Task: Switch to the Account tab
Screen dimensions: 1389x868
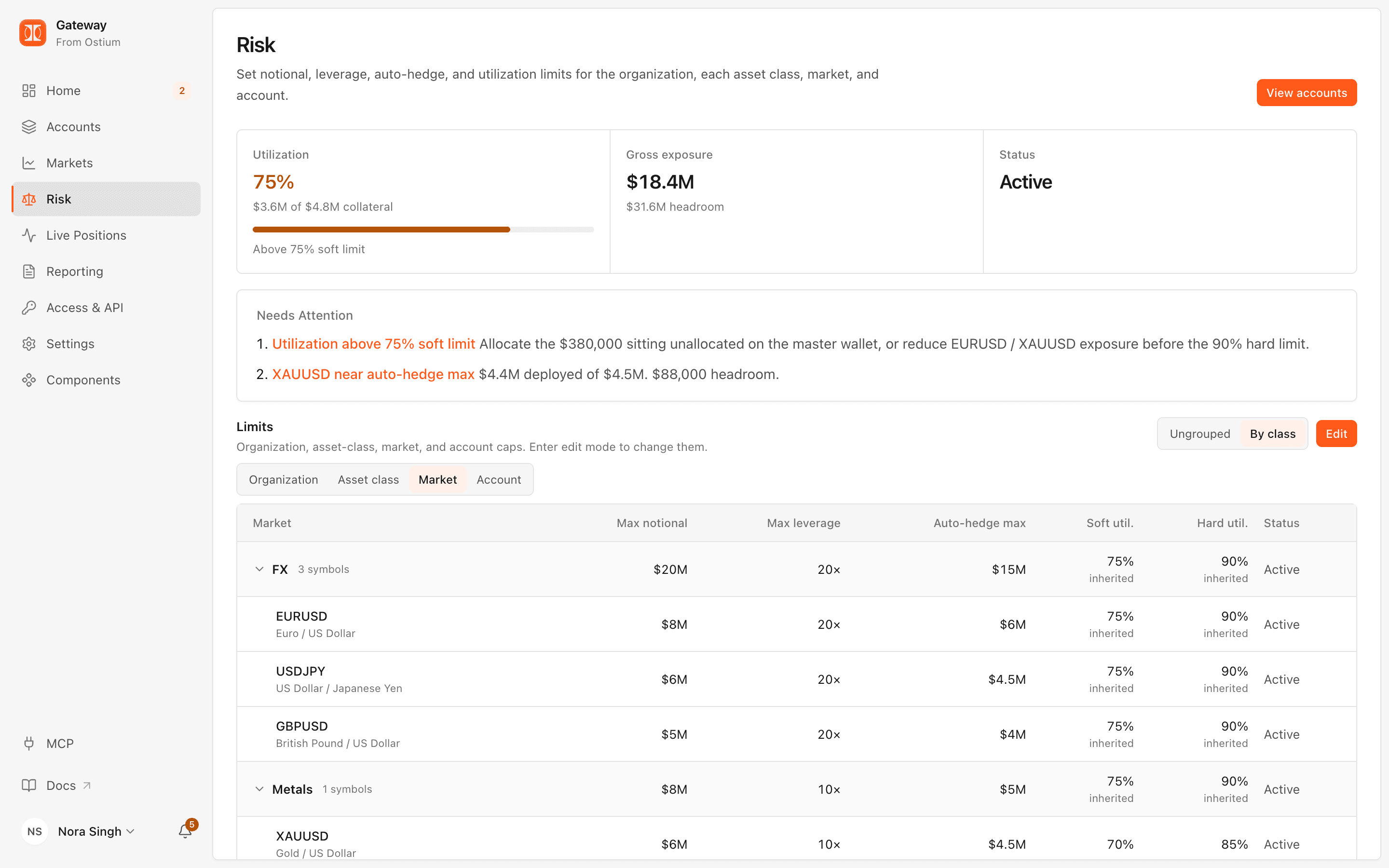Action: [x=499, y=479]
